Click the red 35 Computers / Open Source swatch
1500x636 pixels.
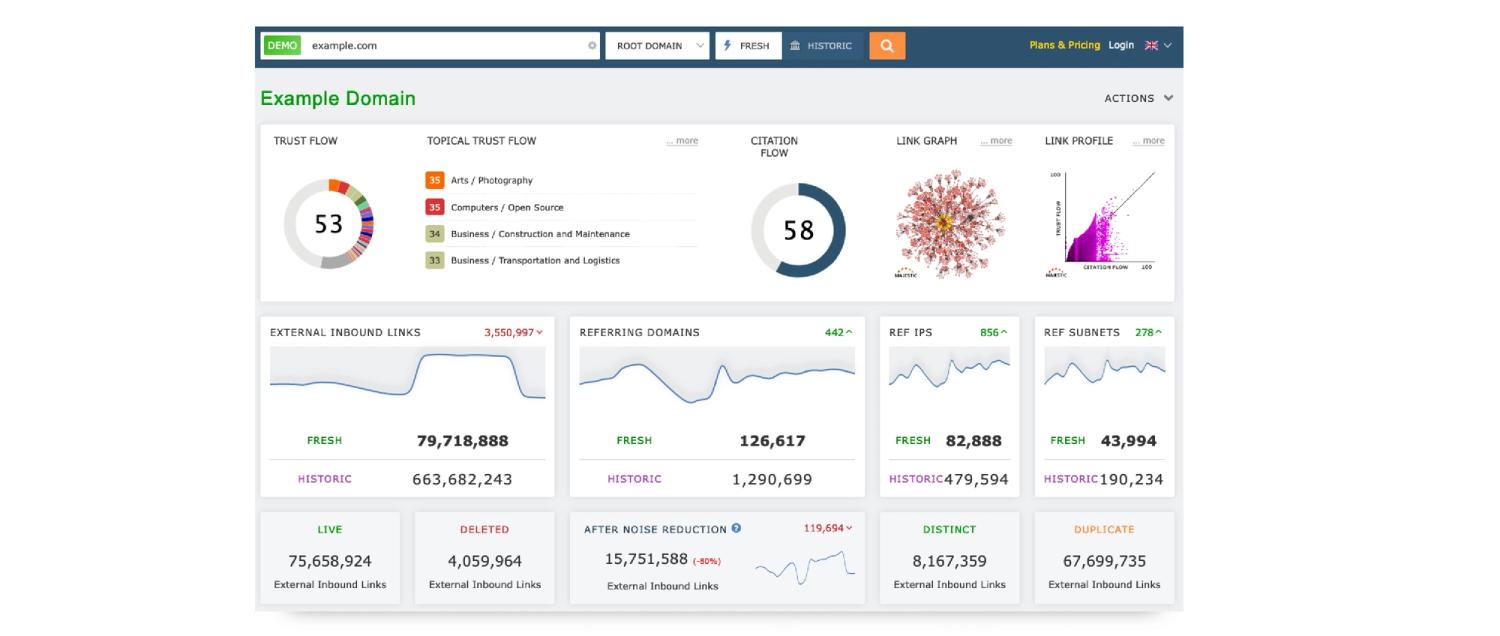[x=434, y=207]
